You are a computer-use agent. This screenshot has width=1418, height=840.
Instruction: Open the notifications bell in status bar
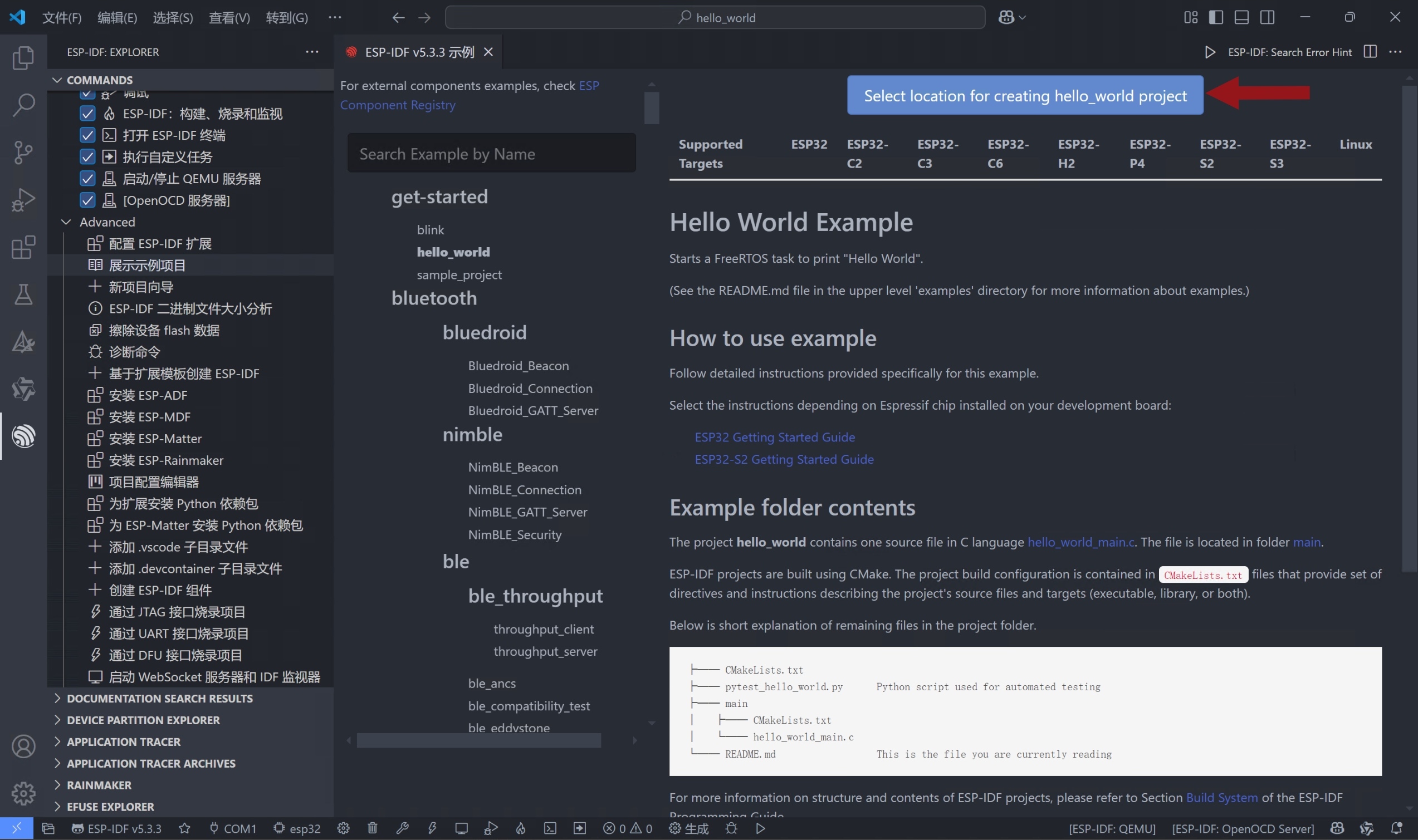(1396, 829)
